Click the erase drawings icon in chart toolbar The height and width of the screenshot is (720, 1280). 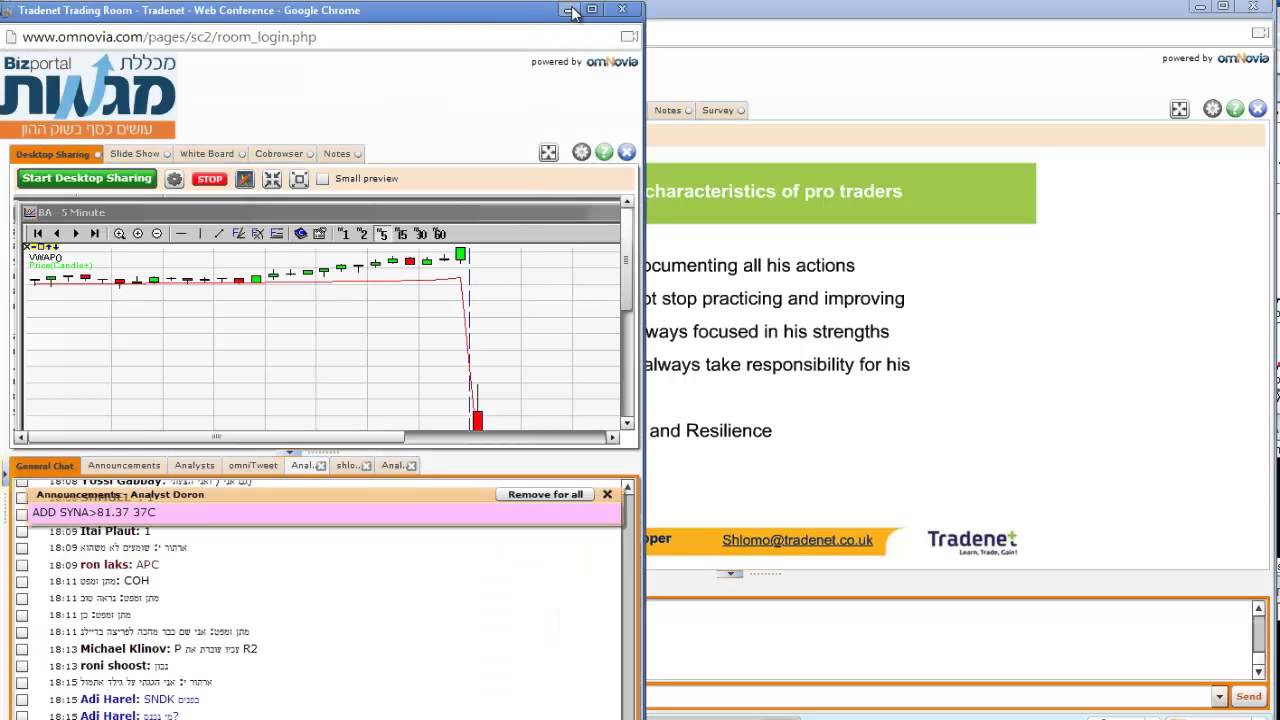pyautogui.click(x=257, y=234)
